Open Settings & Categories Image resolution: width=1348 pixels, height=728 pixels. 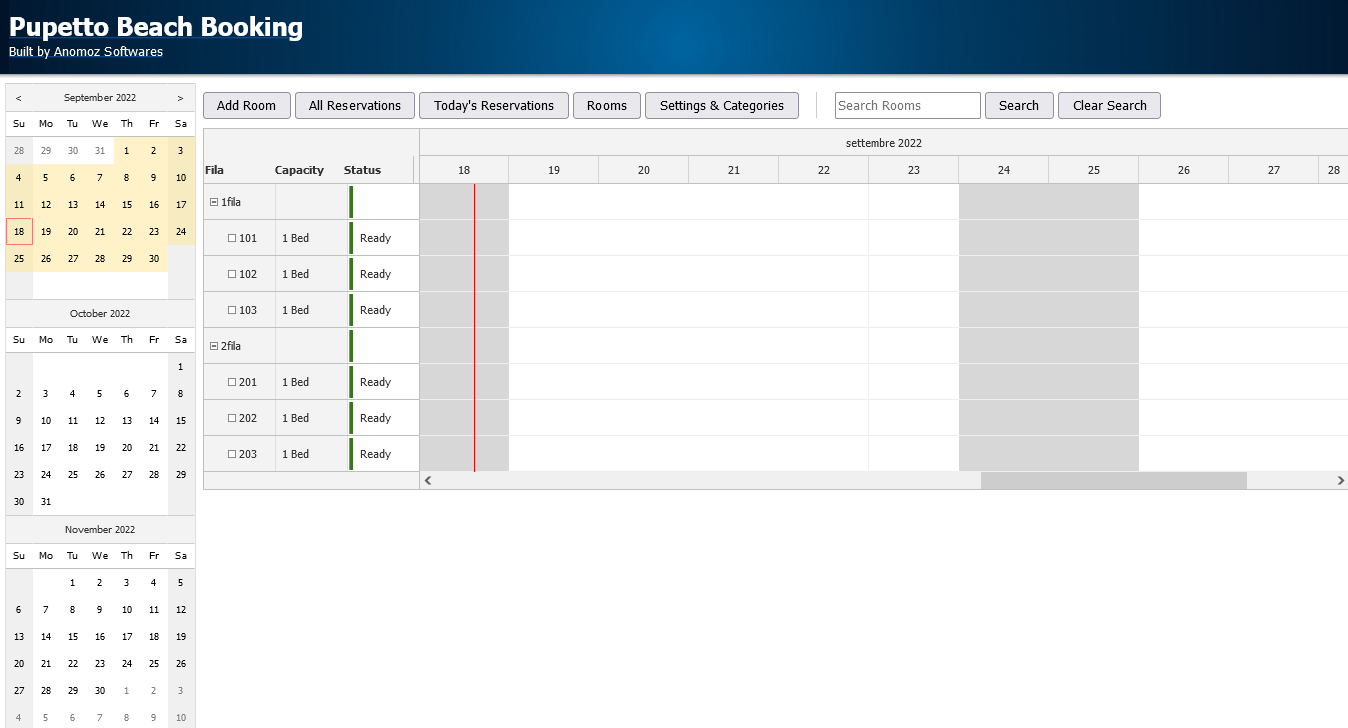(x=721, y=105)
